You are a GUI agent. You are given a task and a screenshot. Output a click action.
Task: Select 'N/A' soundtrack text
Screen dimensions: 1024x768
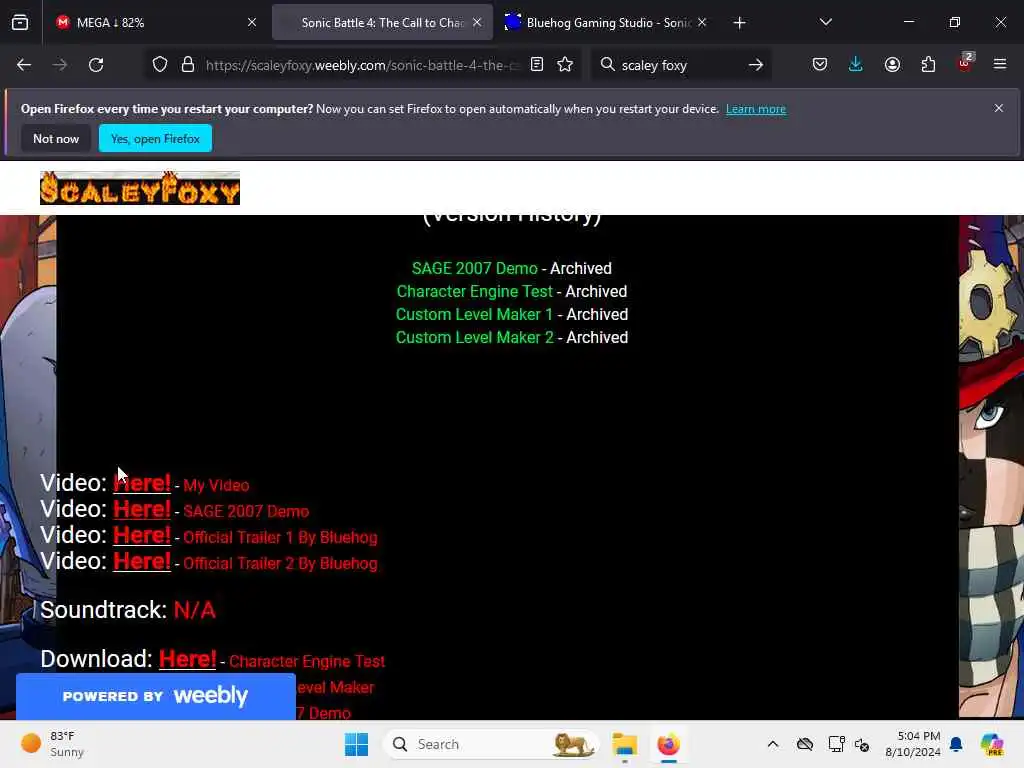195,610
